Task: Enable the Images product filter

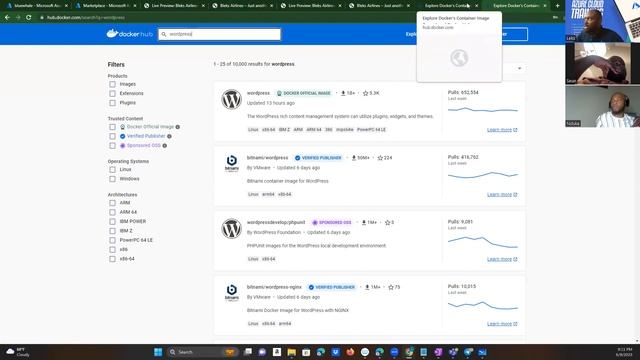Action: click(112, 84)
